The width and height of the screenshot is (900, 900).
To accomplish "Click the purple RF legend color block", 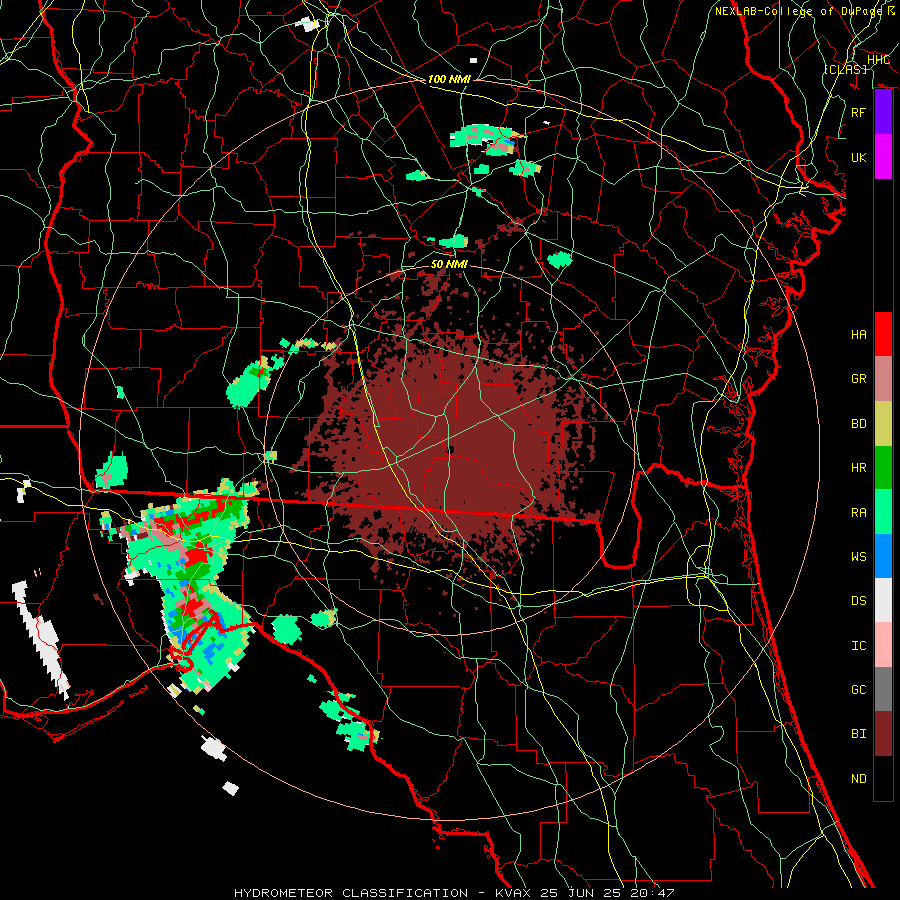I will coord(883,112).
